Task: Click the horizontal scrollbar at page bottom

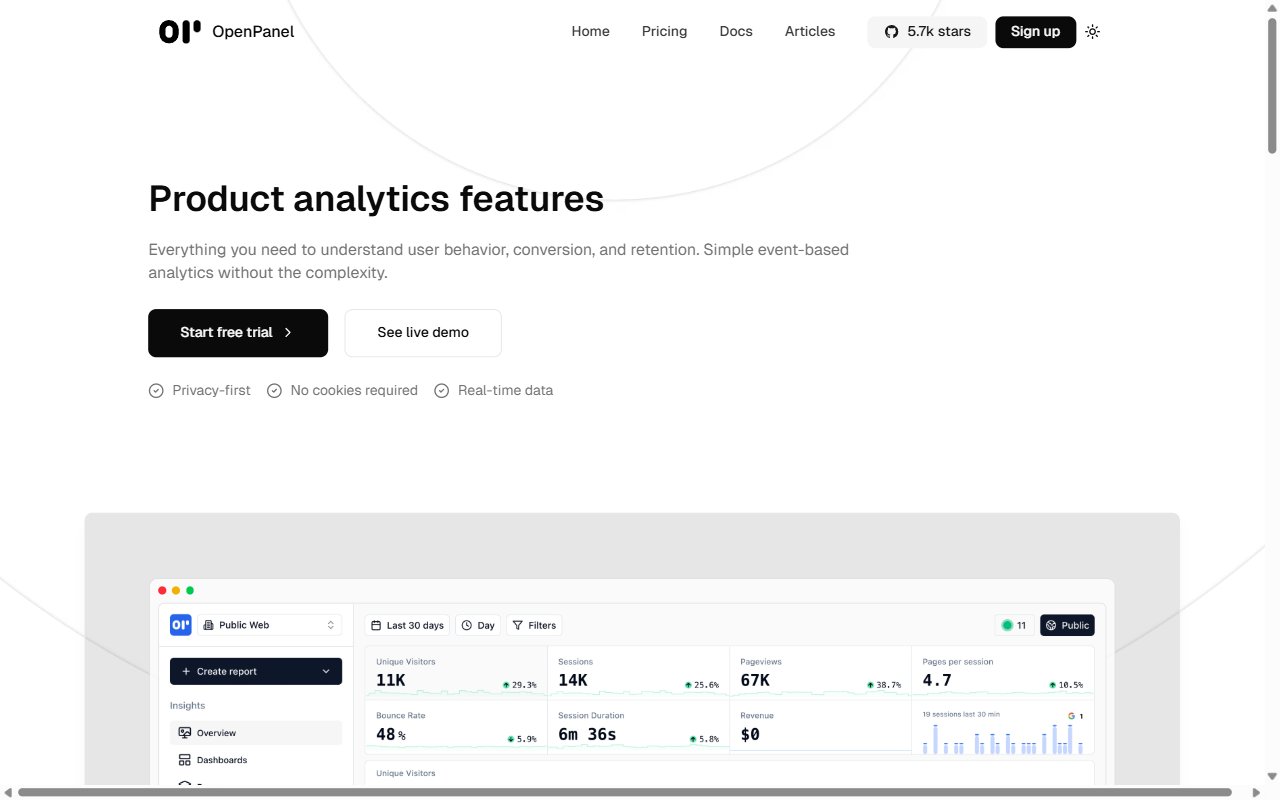Action: click(626, 793)
